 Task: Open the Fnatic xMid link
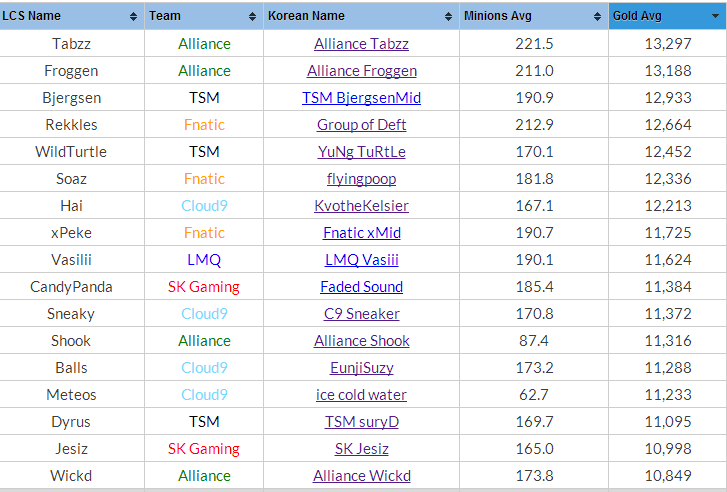362,233
